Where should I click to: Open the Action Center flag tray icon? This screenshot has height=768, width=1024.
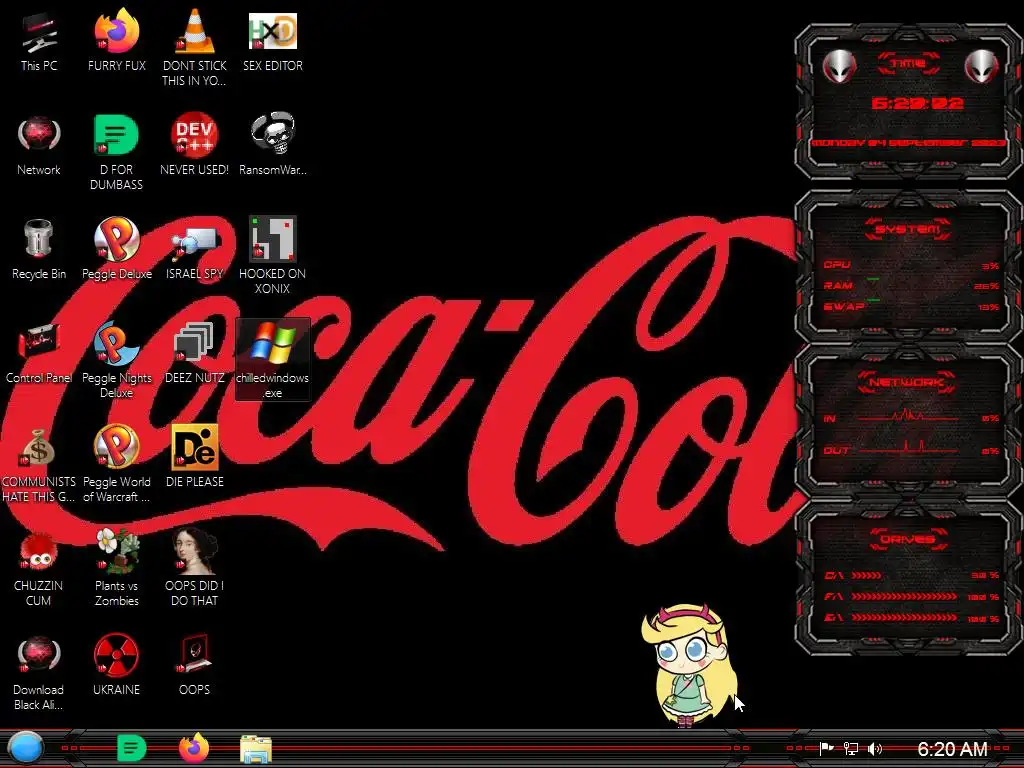[826, 748]
